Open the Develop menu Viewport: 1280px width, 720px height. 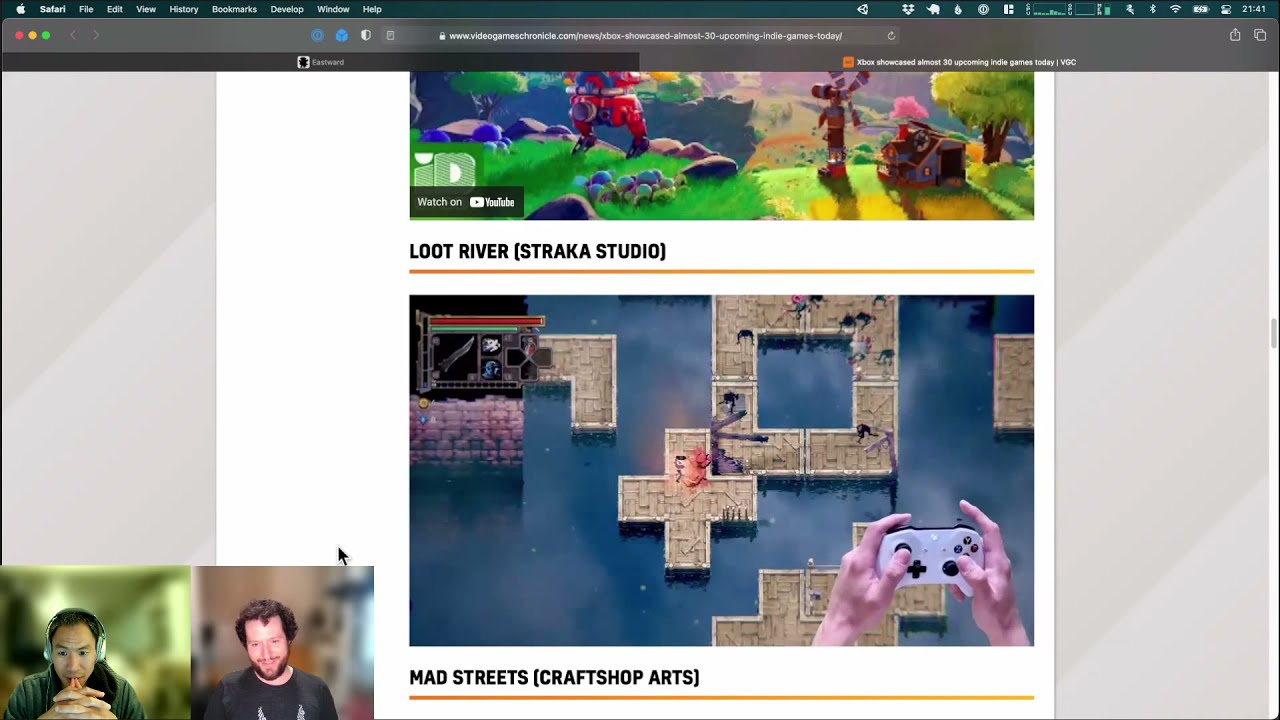(x=287, y=9)
